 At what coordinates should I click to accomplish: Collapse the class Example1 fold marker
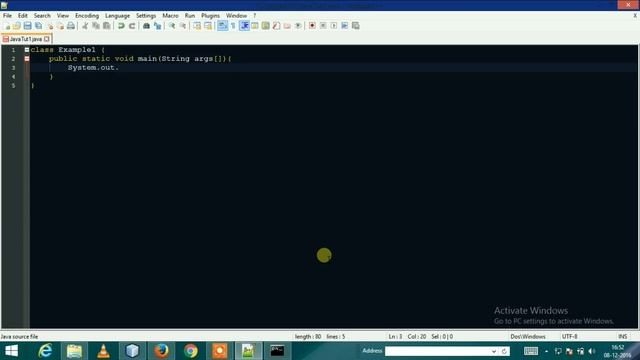point(27,50)
